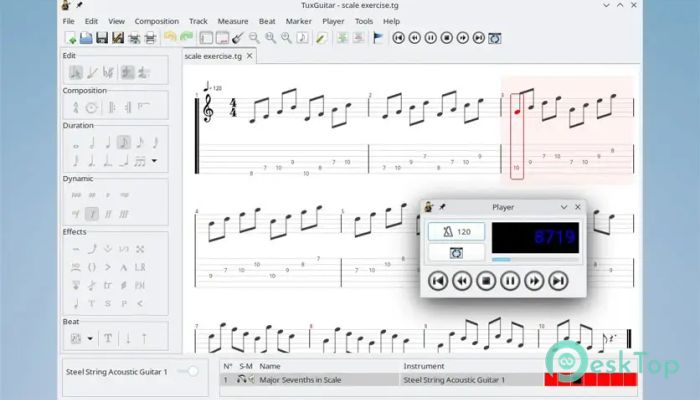Image resolution: width=700 pixels, height=400 pixels.
Task: Open the chord dropdown arrow in the Beat panel
Action: (90, 338)
